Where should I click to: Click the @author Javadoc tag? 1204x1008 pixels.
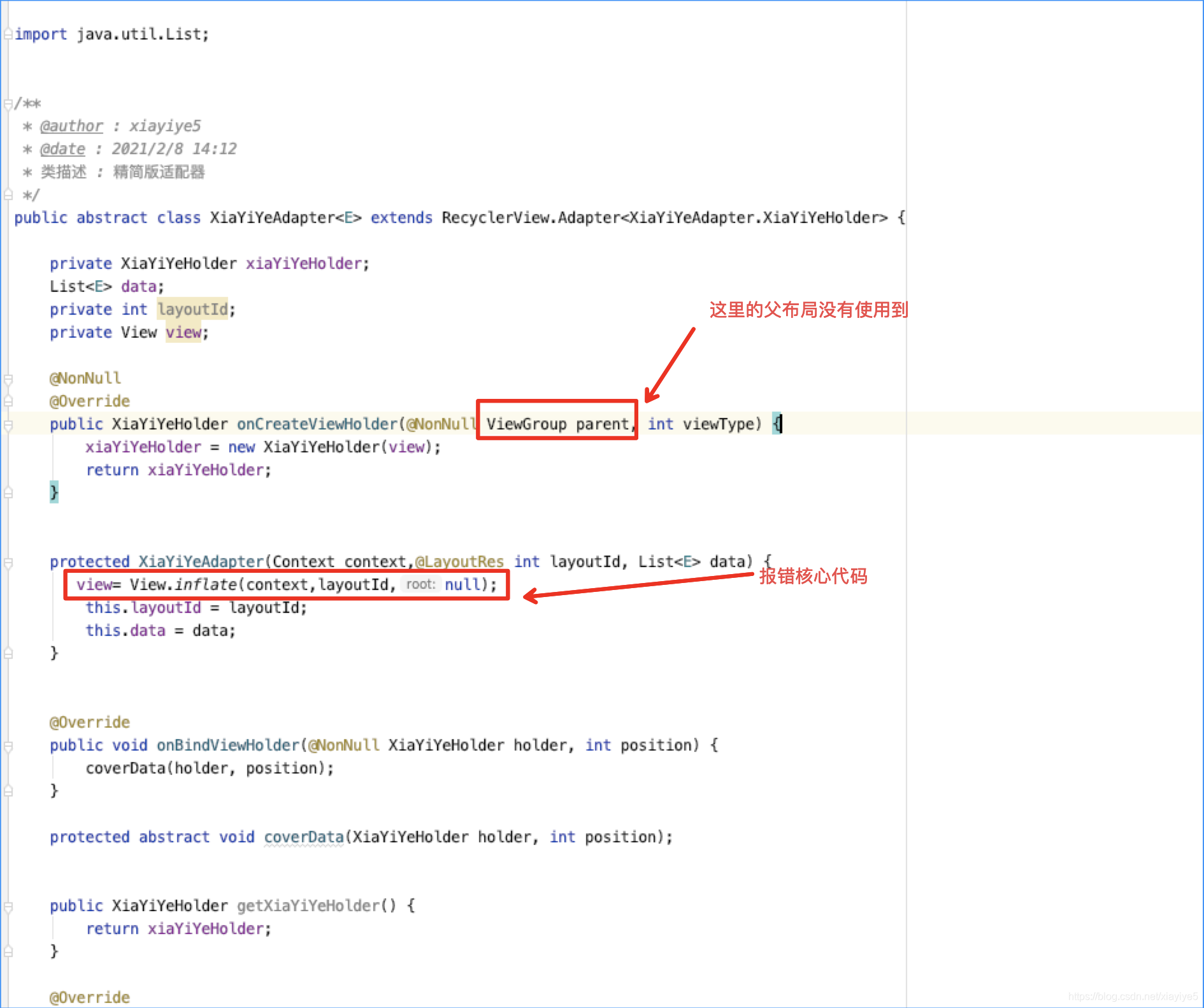71,126
